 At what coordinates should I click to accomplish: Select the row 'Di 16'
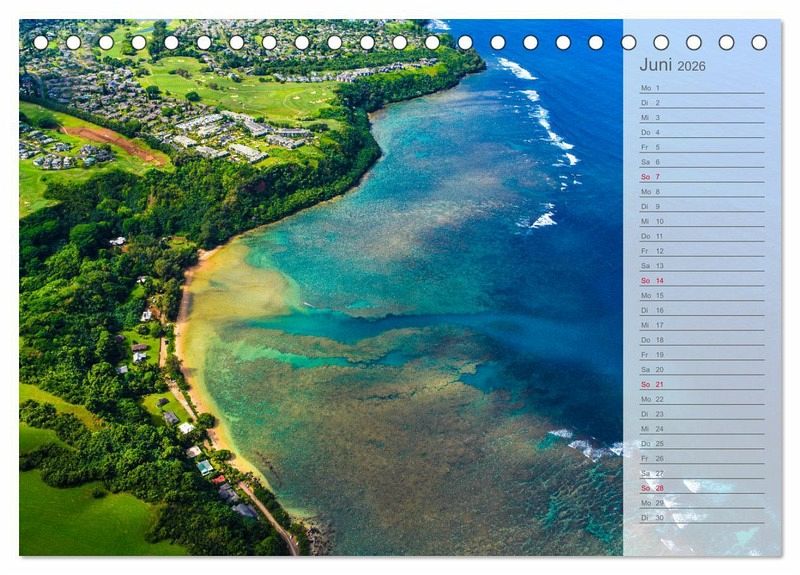click(702, 310)
